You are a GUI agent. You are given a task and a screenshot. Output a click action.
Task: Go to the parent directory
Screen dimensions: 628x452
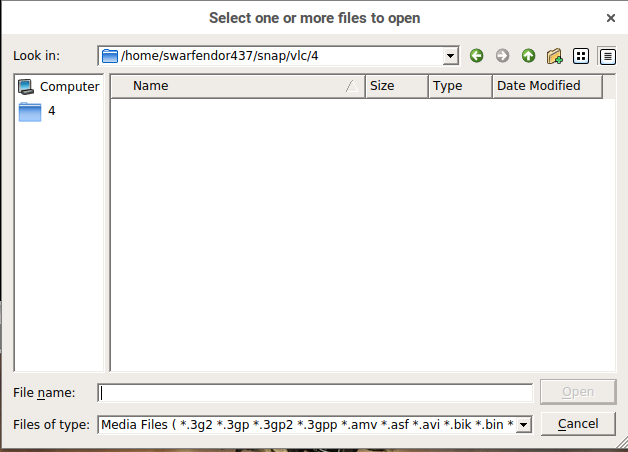(528, 56)
